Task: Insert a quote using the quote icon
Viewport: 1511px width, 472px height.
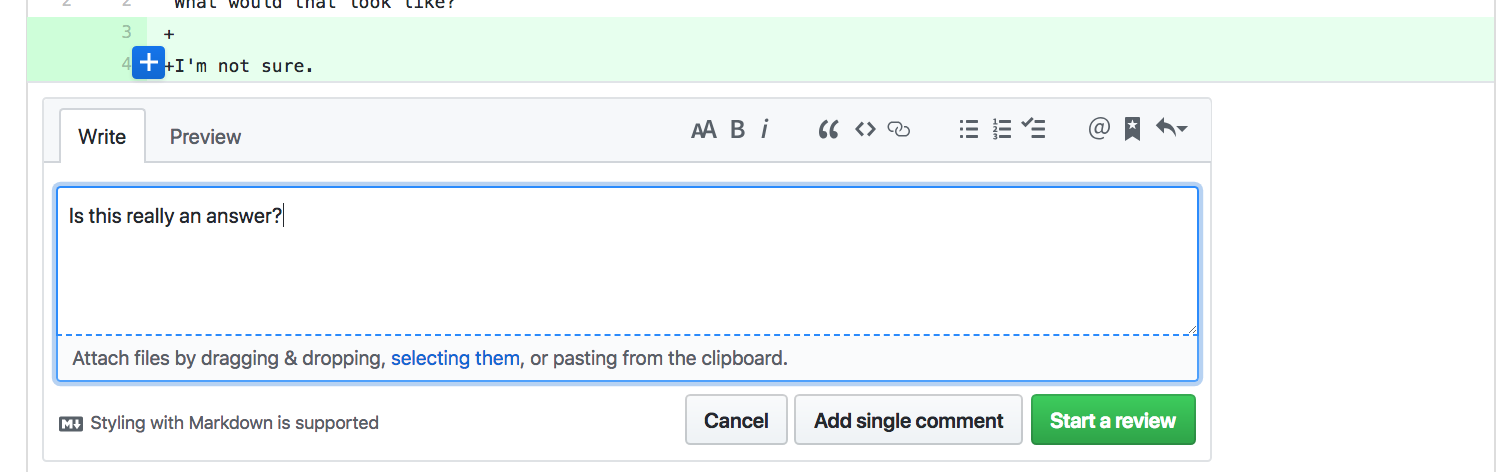Action: coord(828,129)
